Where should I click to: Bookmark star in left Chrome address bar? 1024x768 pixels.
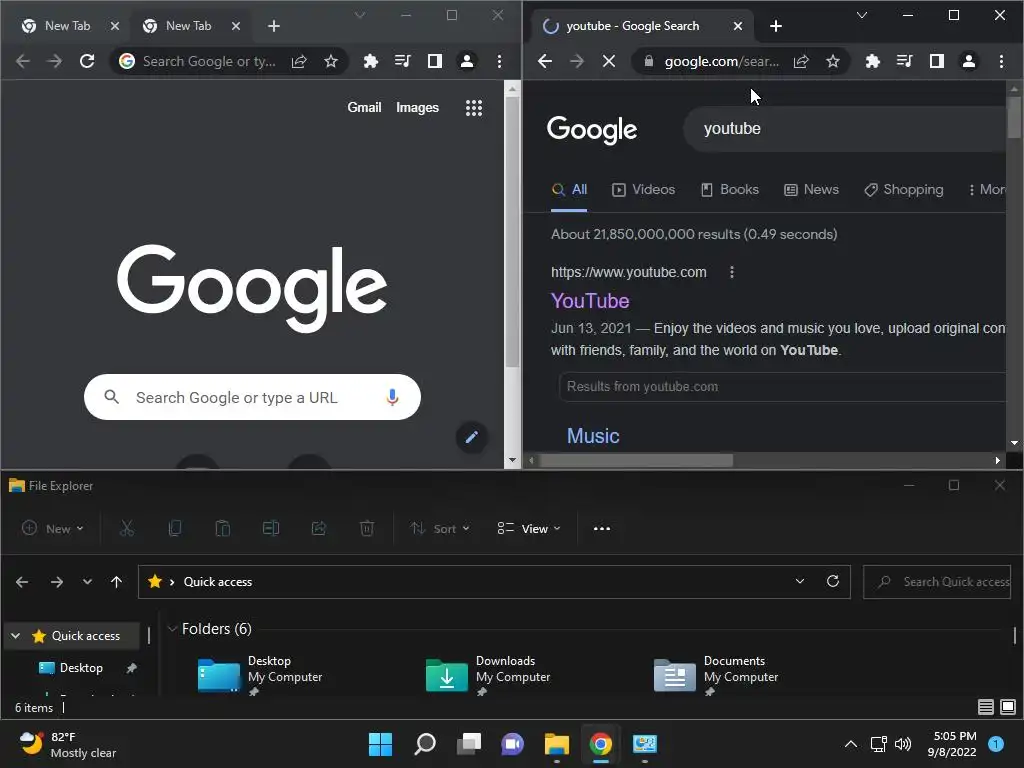[331, 61]
